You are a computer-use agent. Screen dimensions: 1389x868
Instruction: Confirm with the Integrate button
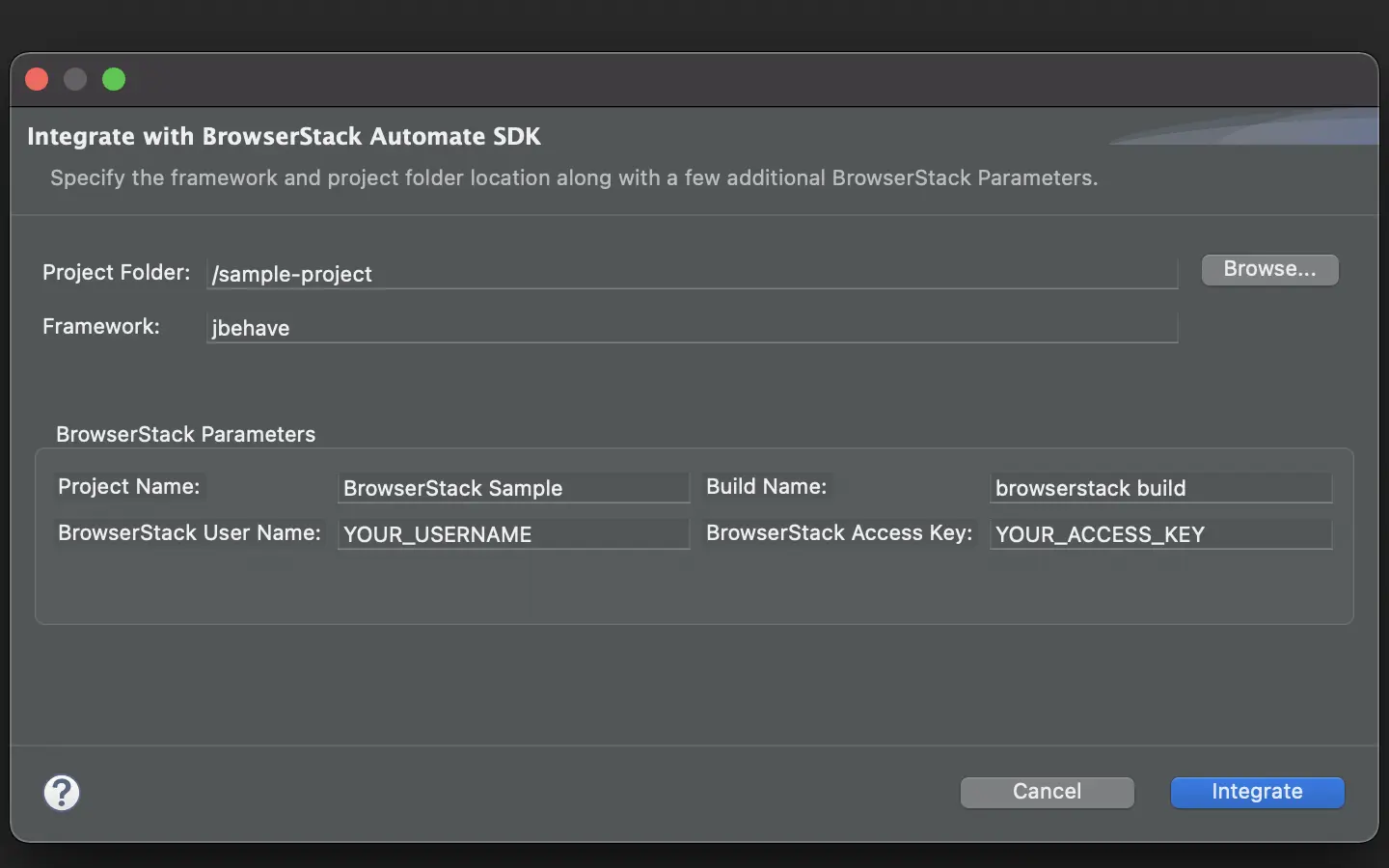pos(1256,792)
